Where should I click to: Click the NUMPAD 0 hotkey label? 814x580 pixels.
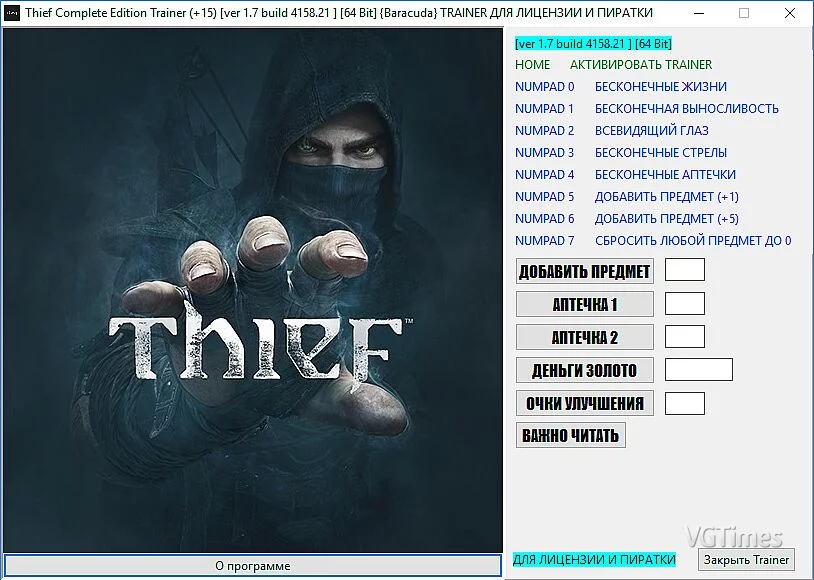tap(545, 87)
